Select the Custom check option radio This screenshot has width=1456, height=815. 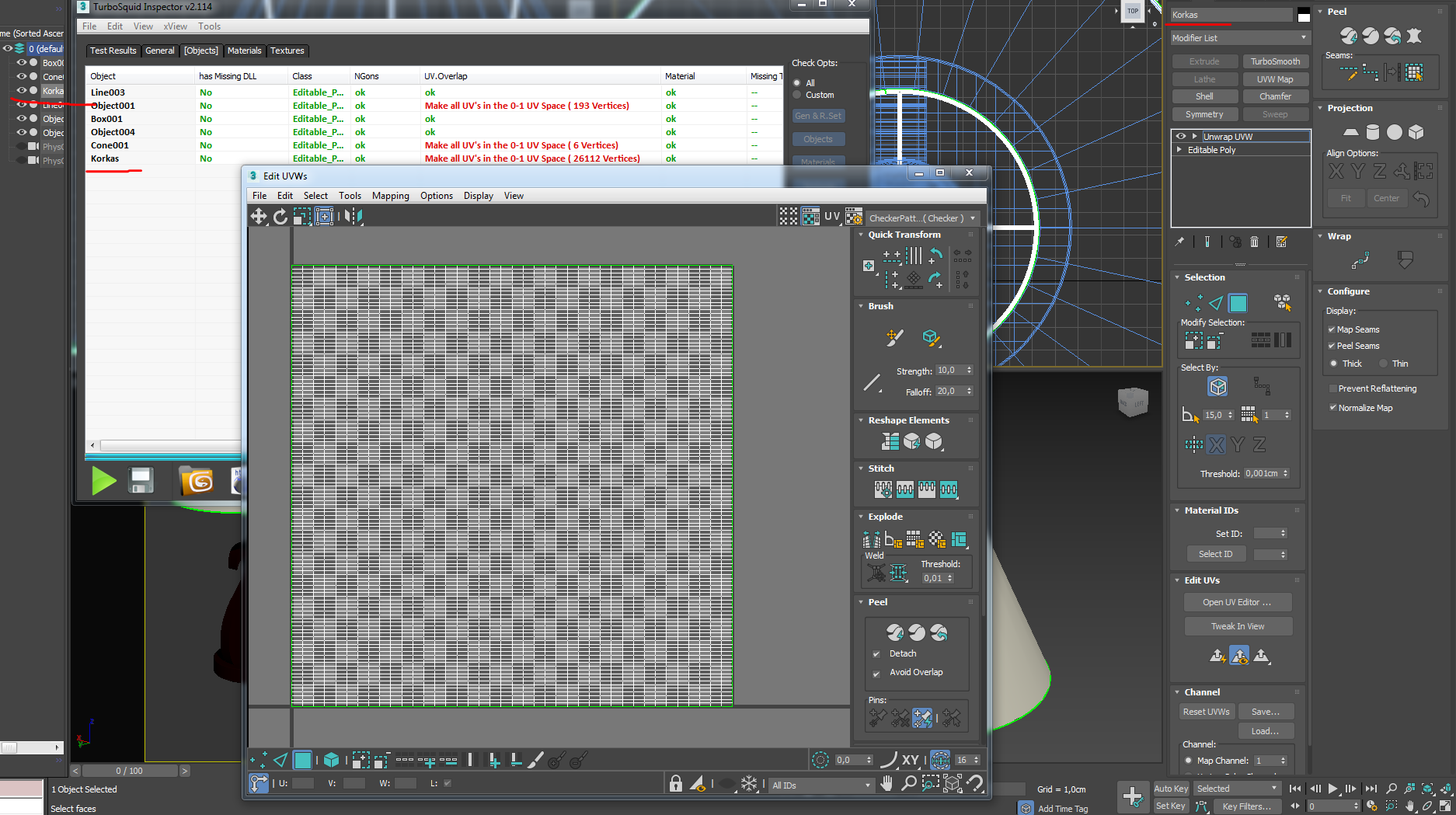(797, 95)
